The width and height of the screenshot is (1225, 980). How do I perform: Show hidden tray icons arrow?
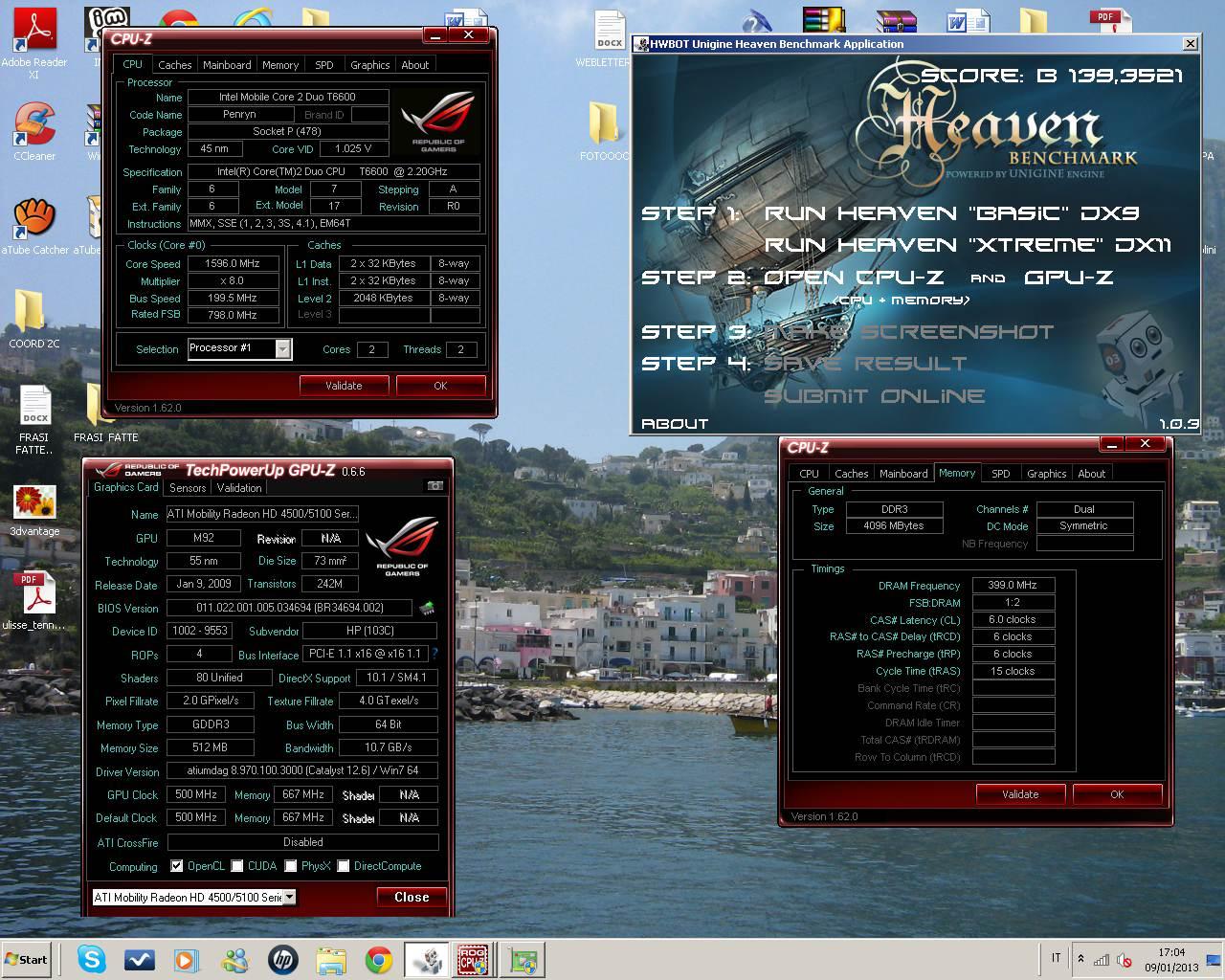pyautogui.click(x=1080, y=959)
